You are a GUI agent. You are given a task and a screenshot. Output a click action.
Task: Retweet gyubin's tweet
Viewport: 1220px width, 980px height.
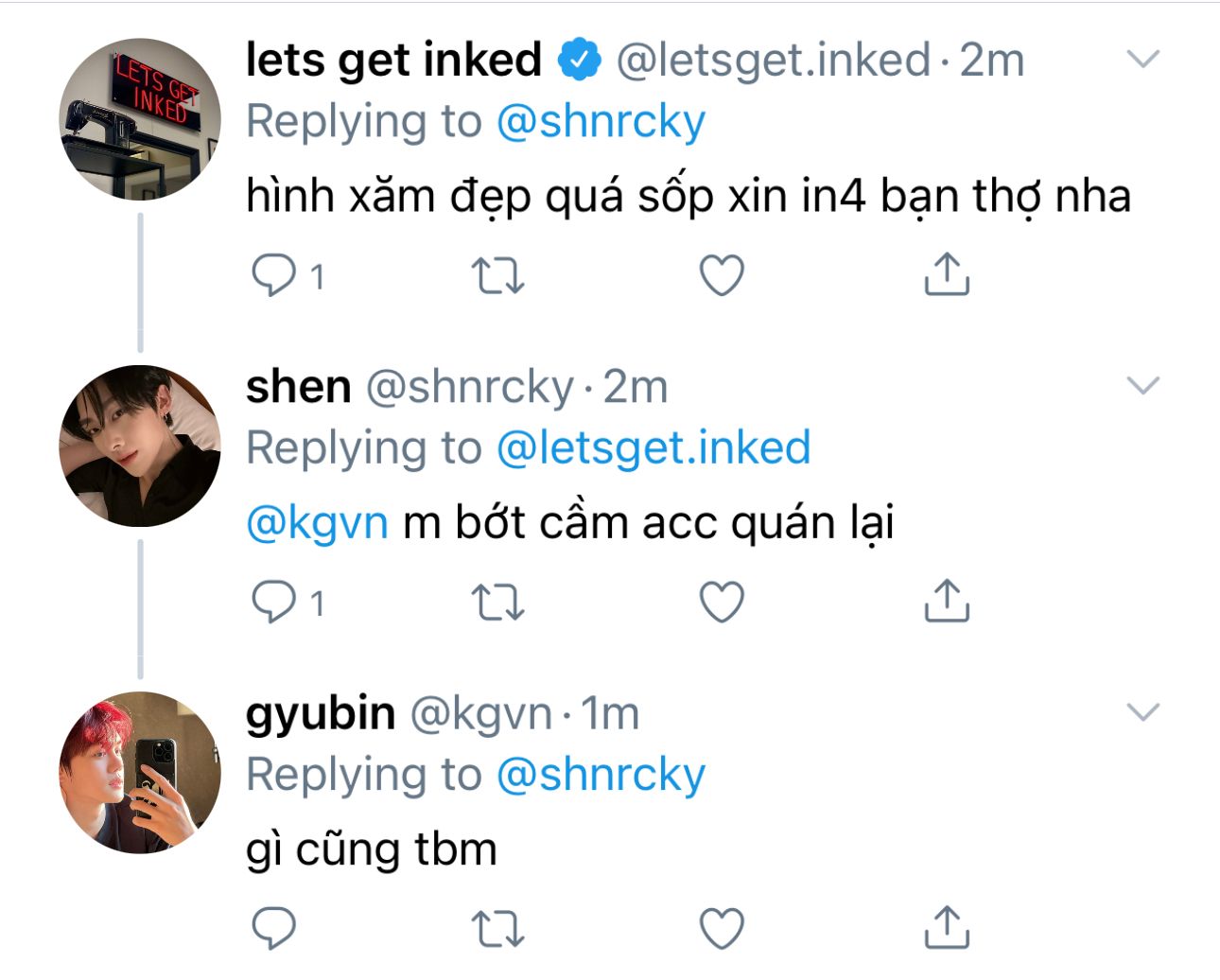click(x=497, y=928)
